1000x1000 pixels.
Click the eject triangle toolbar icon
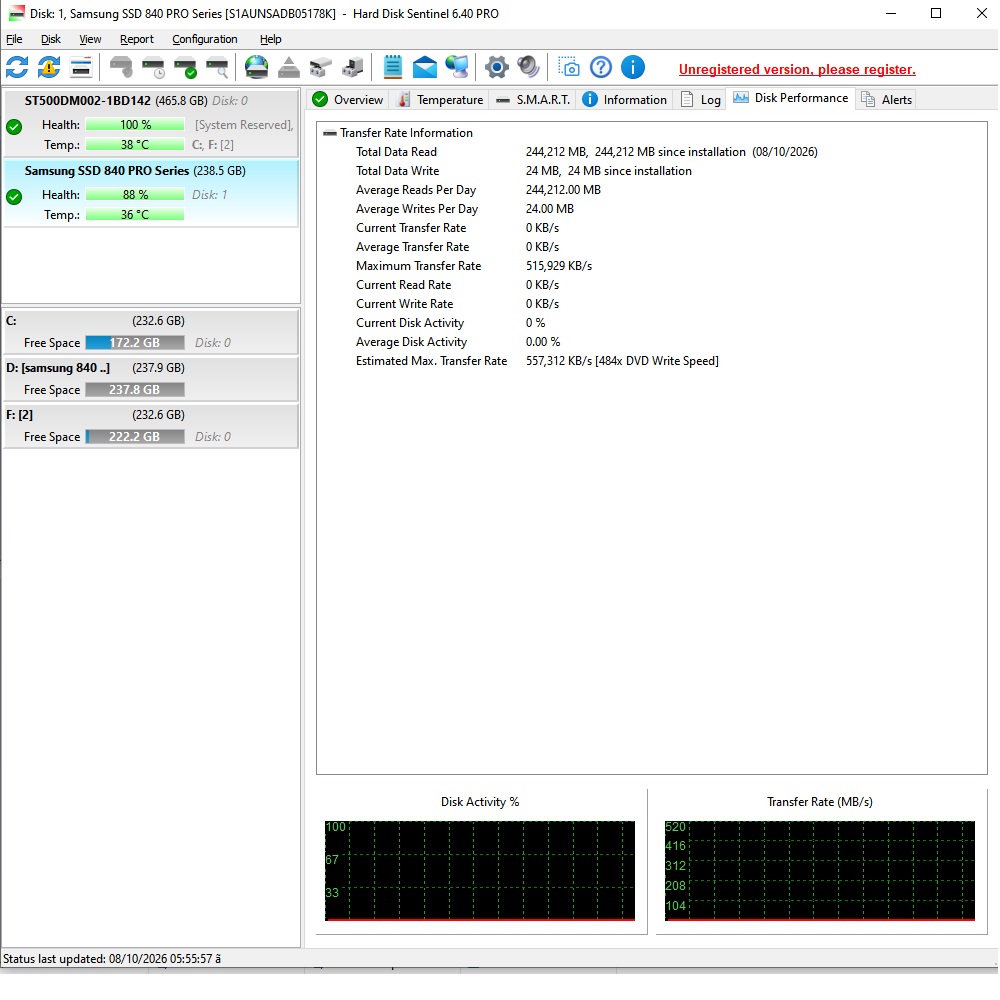click(289, 67)
